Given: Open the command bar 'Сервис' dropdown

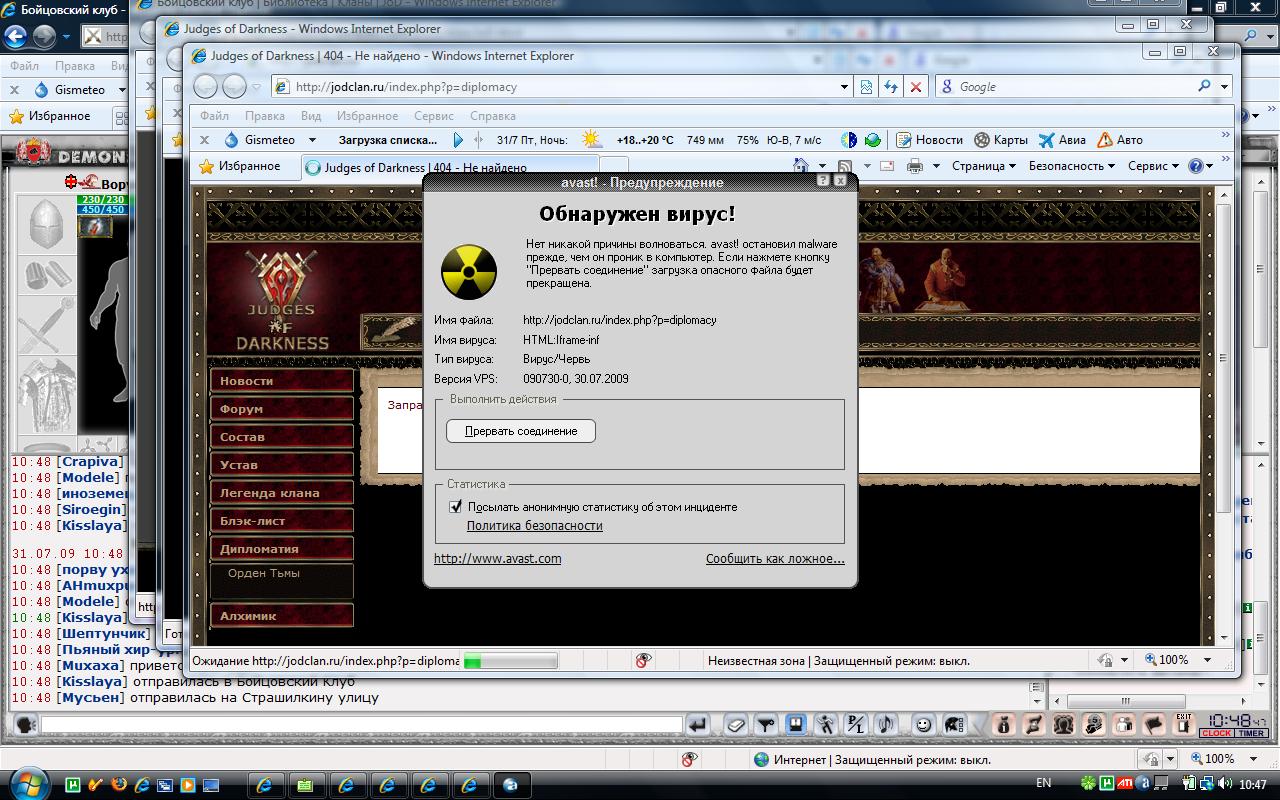Looking at the screenshot, I should 1154,166.
